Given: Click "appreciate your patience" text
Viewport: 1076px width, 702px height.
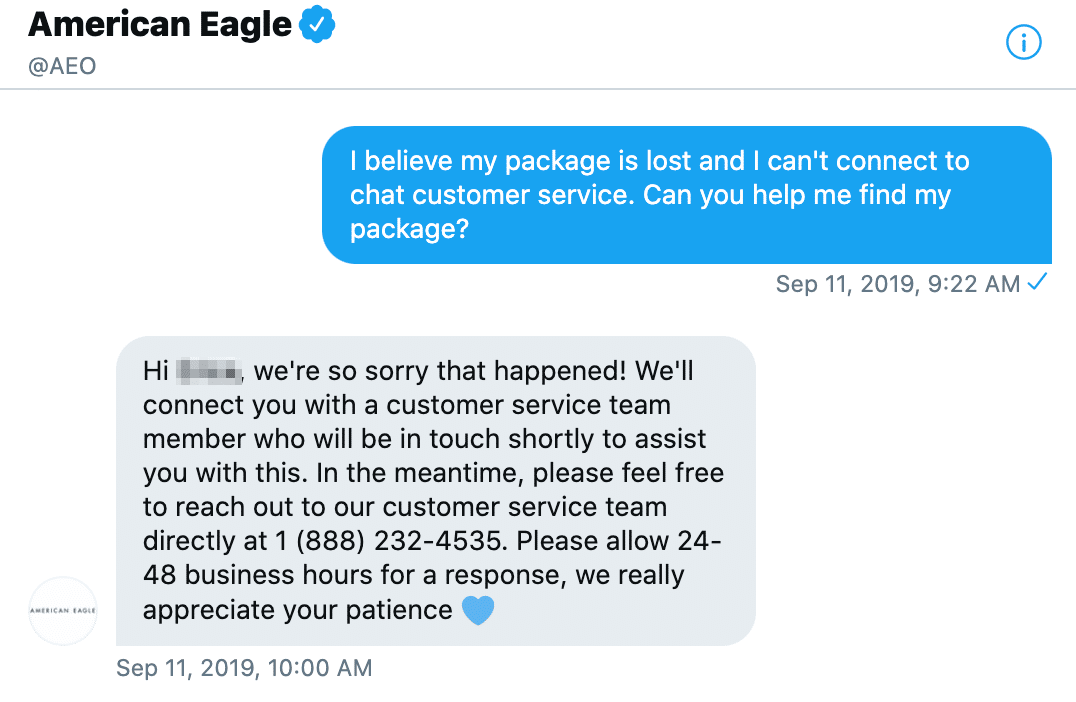Looking at the screenshot, I should (297, 609).
